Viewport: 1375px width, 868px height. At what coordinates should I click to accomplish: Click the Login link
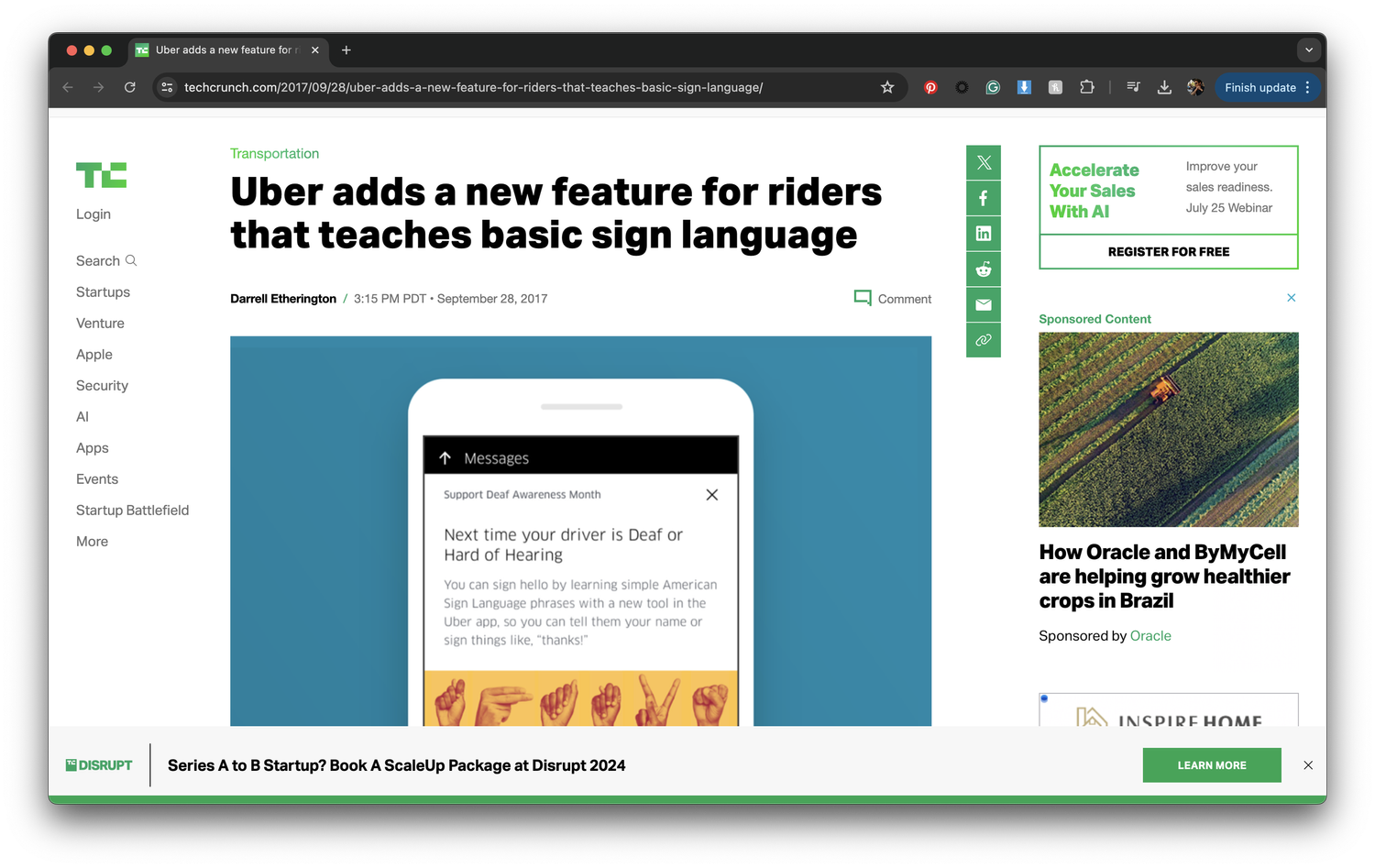pyautogui.click(x=93, y=214)
